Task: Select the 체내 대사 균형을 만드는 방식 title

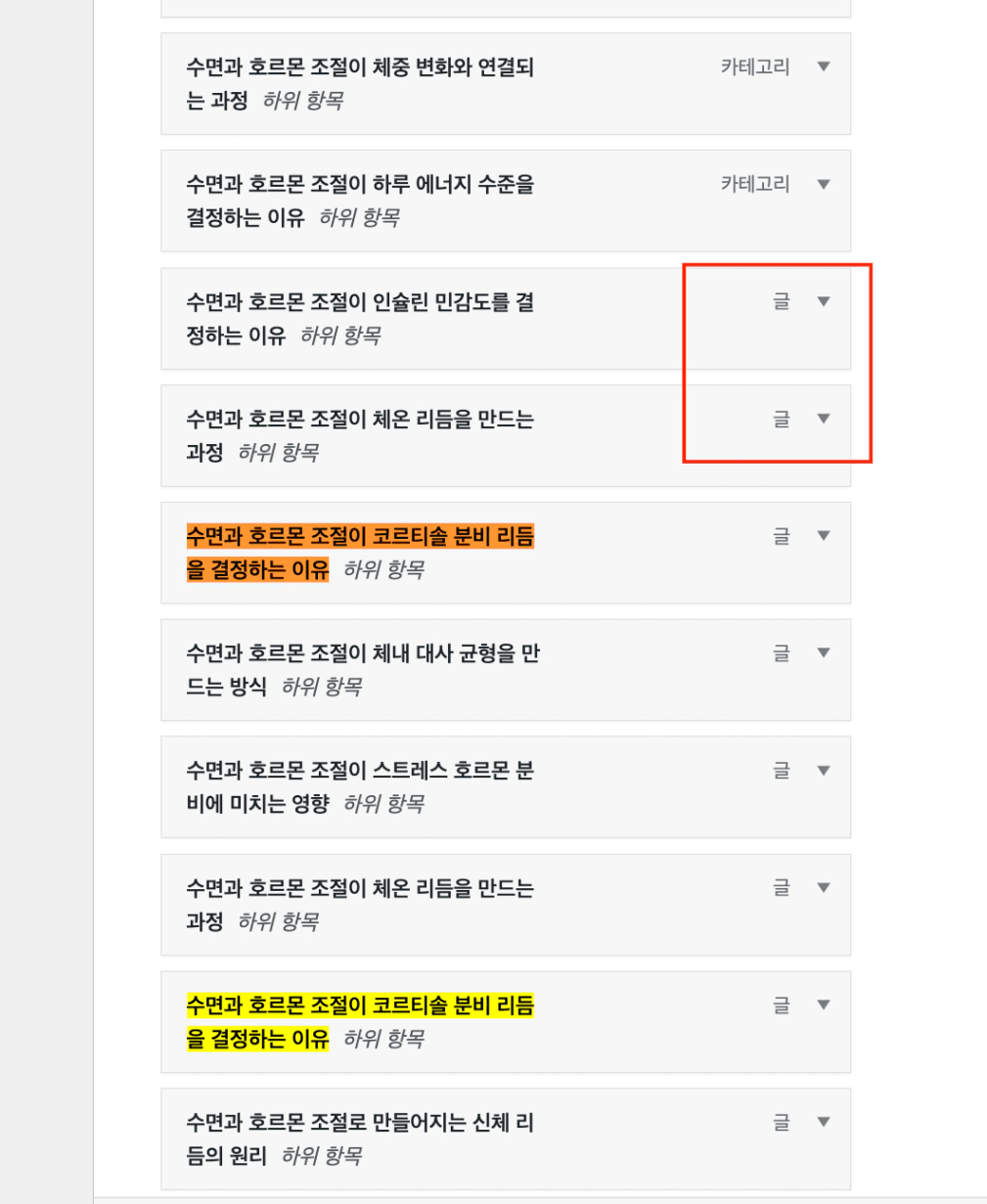Action: [362, 654]
